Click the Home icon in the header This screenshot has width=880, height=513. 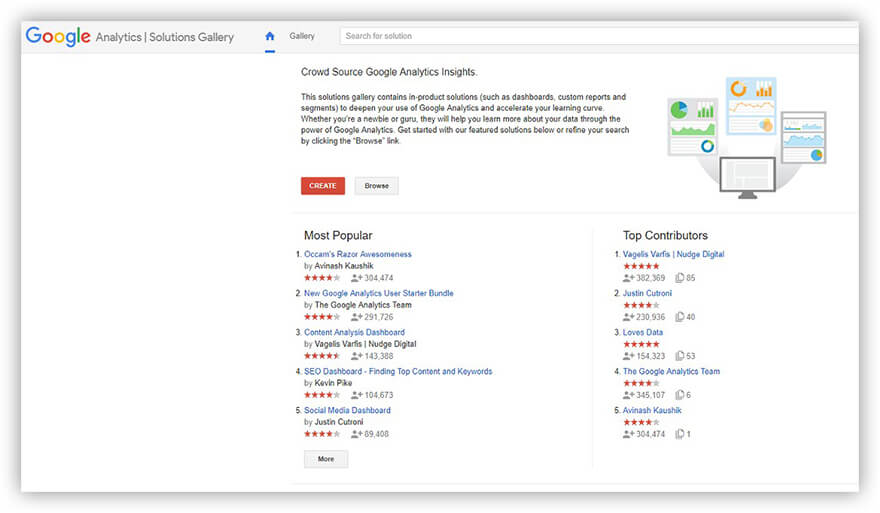pyautogui.click(x=270, y=36)
